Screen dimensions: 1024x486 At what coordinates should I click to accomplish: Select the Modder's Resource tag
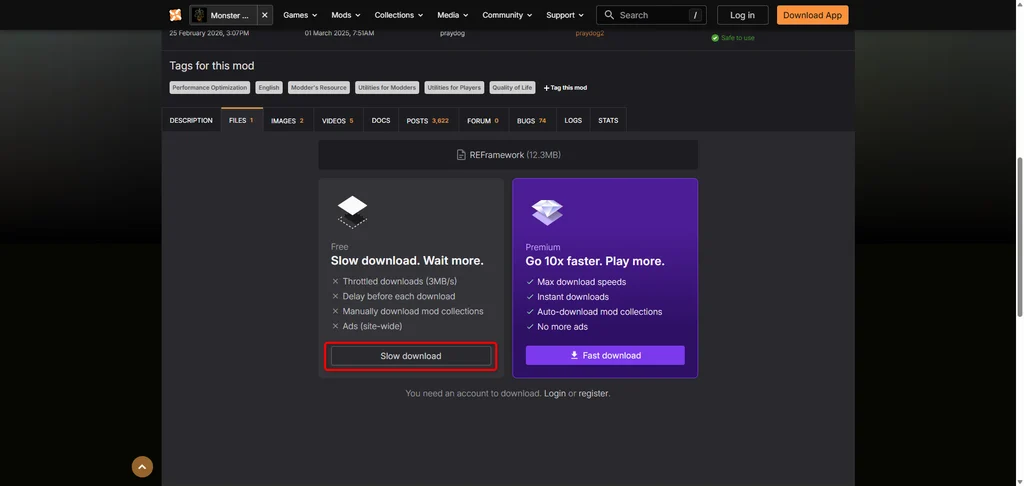pyautogui.click(x=319, y=88)
